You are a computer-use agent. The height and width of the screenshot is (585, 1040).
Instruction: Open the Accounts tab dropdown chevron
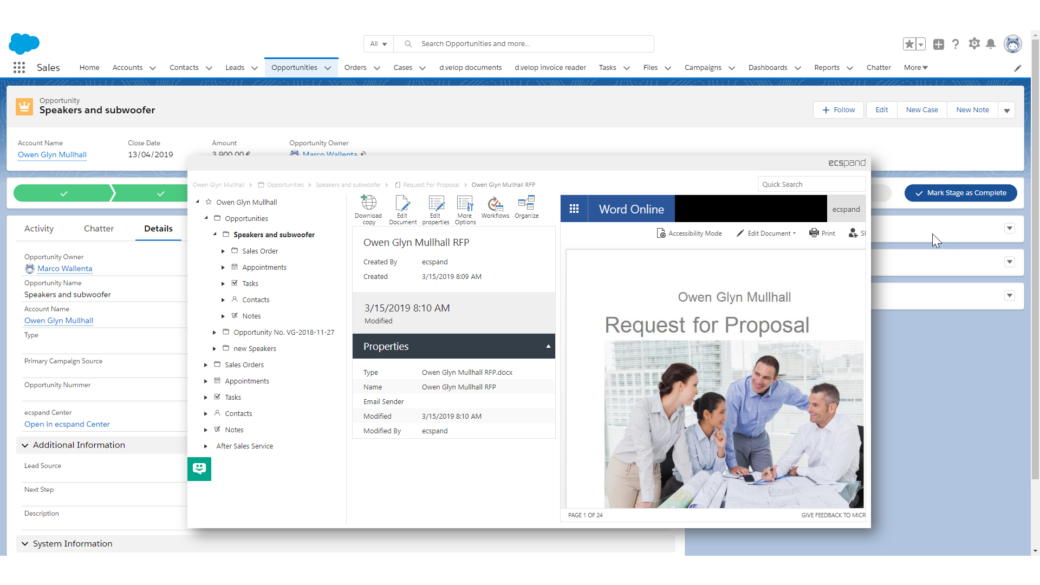(x=153, y=68)
